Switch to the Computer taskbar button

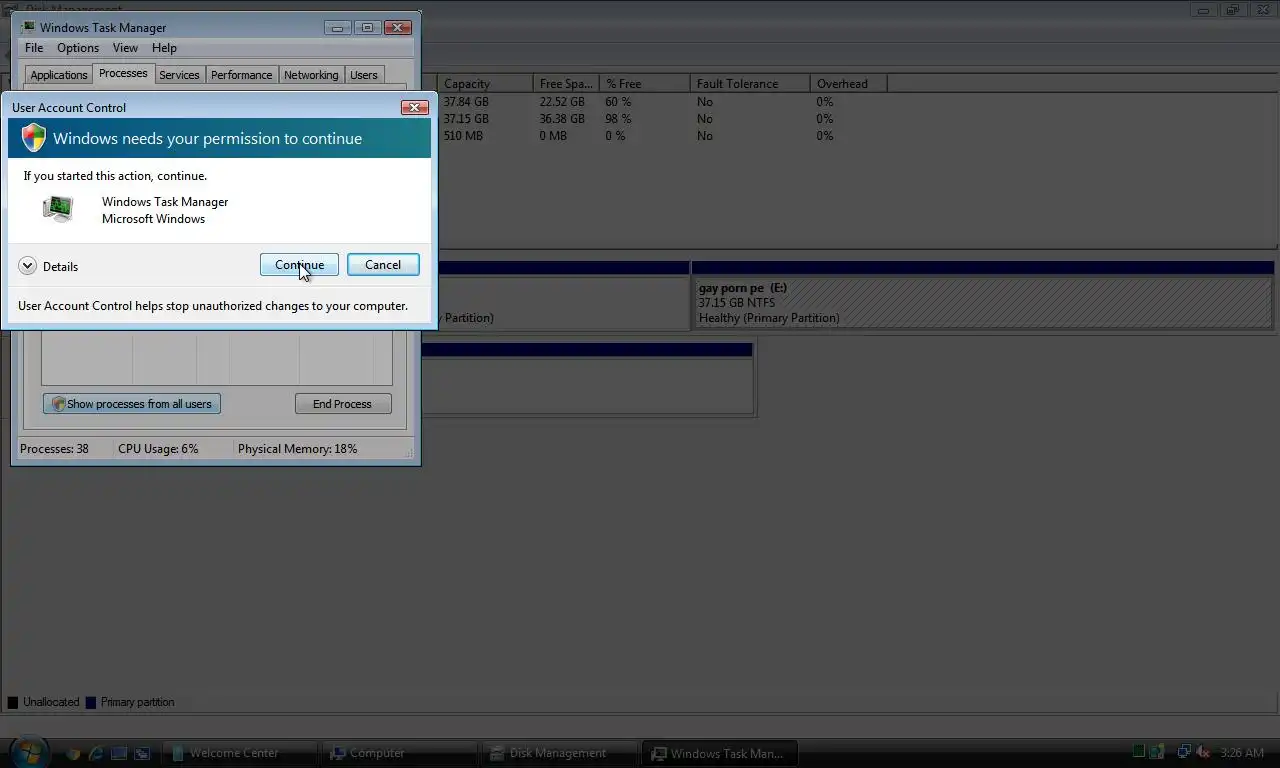[400, 753]
